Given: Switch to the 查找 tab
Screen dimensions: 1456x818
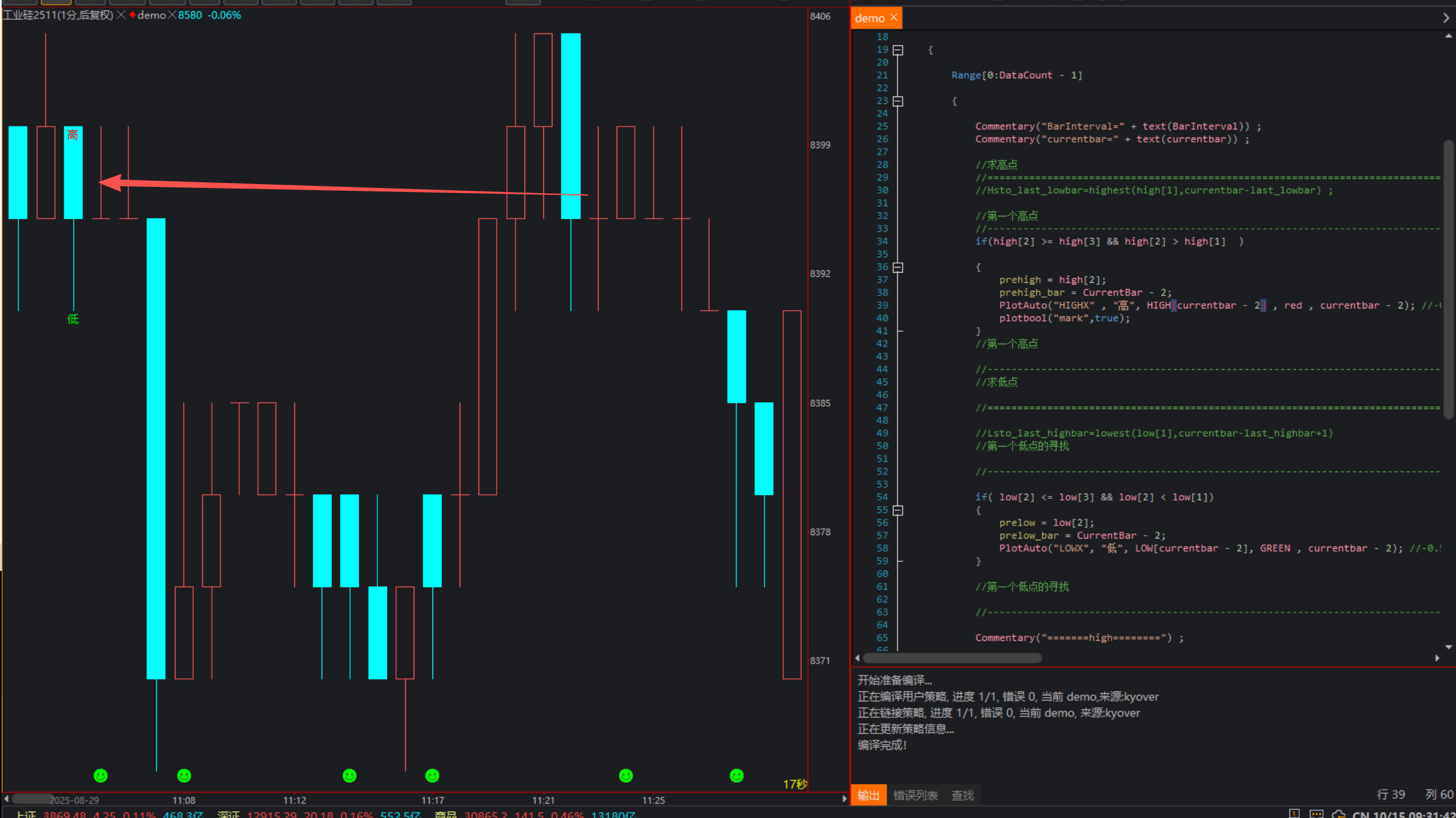Looking at the screenshot, I should pyautogui.click(x=962, y=795).
